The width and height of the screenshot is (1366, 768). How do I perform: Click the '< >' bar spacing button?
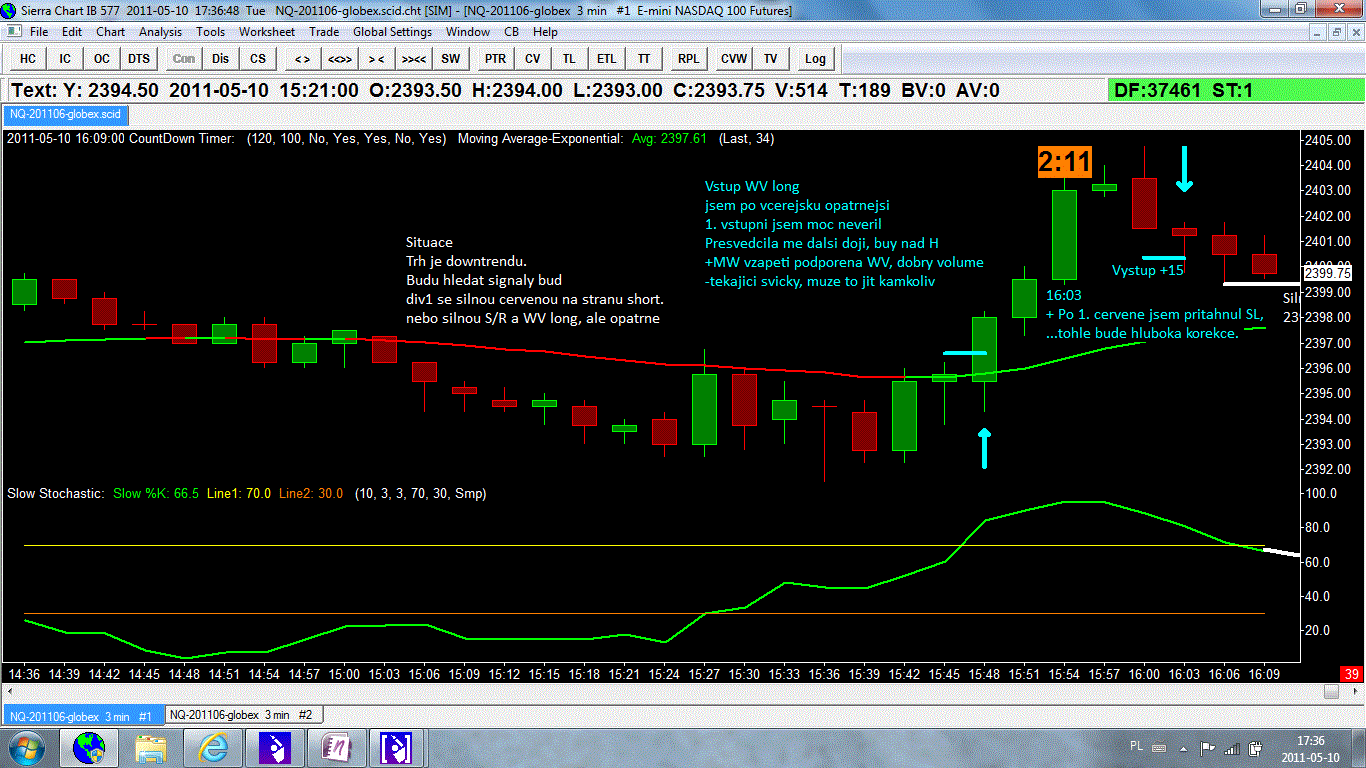[x=301, y=58]
